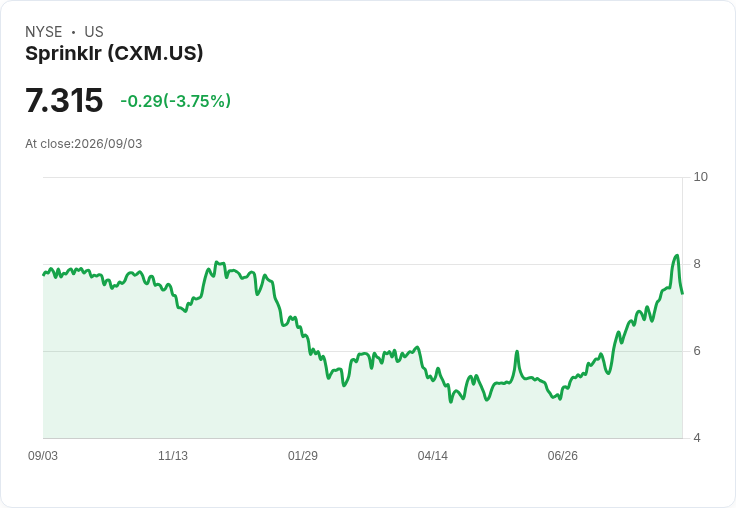
Task: Click the sharp spike near 6 before 06/26
Action: (x=517, y=352)
